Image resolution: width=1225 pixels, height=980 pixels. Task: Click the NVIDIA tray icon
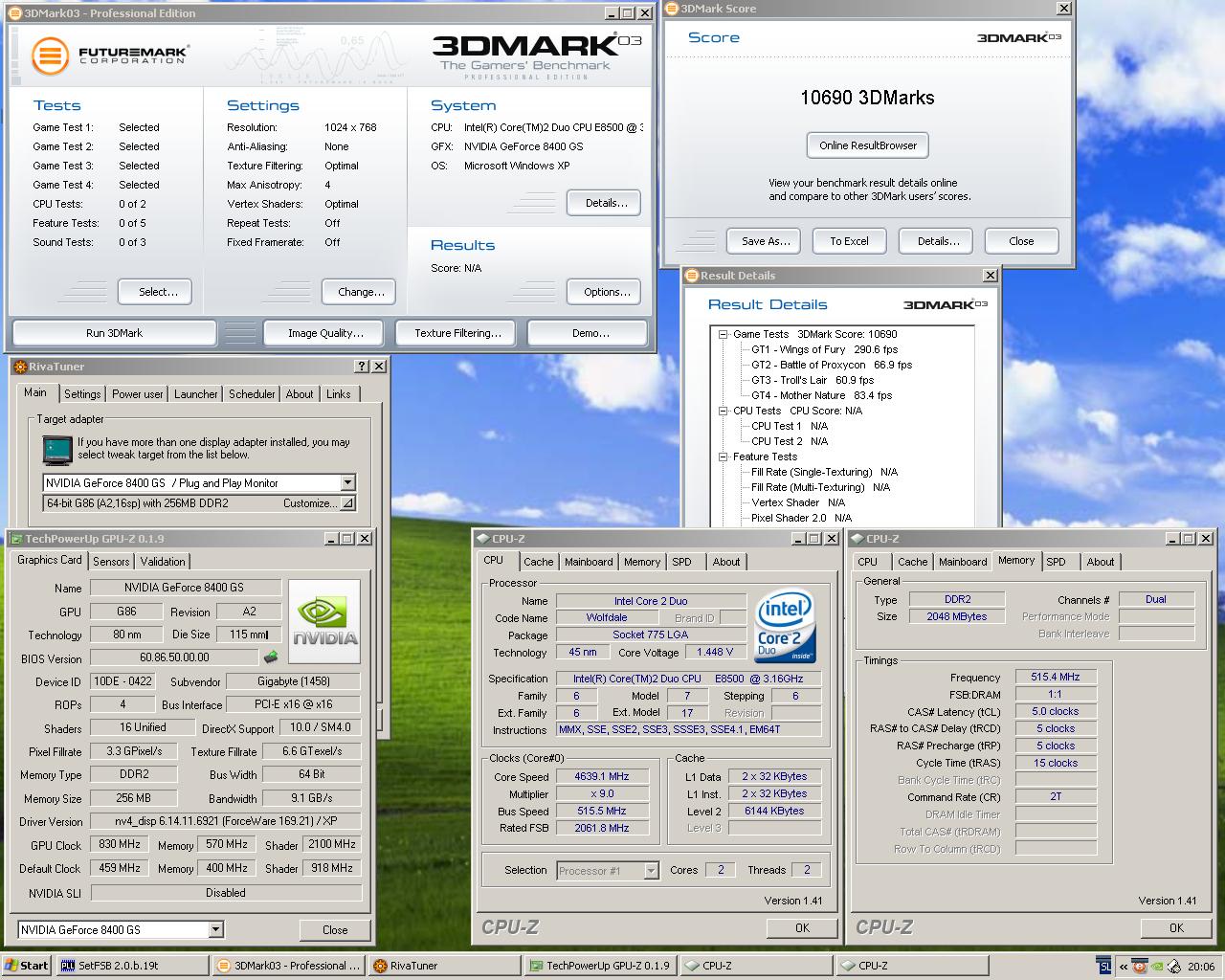(1157, 967)
